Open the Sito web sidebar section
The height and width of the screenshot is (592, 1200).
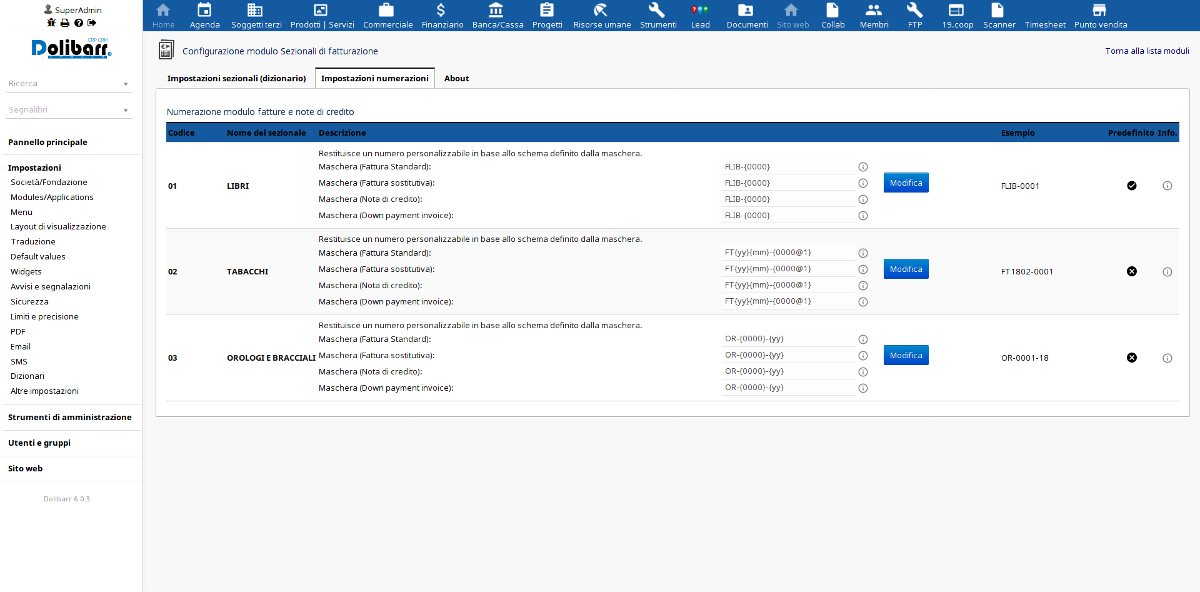click(x=25, y=468)
